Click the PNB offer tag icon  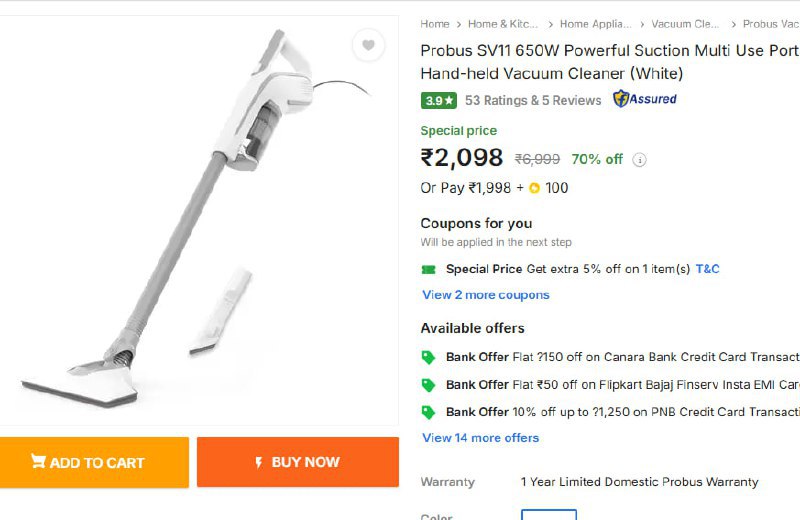[x=428, y=412]
